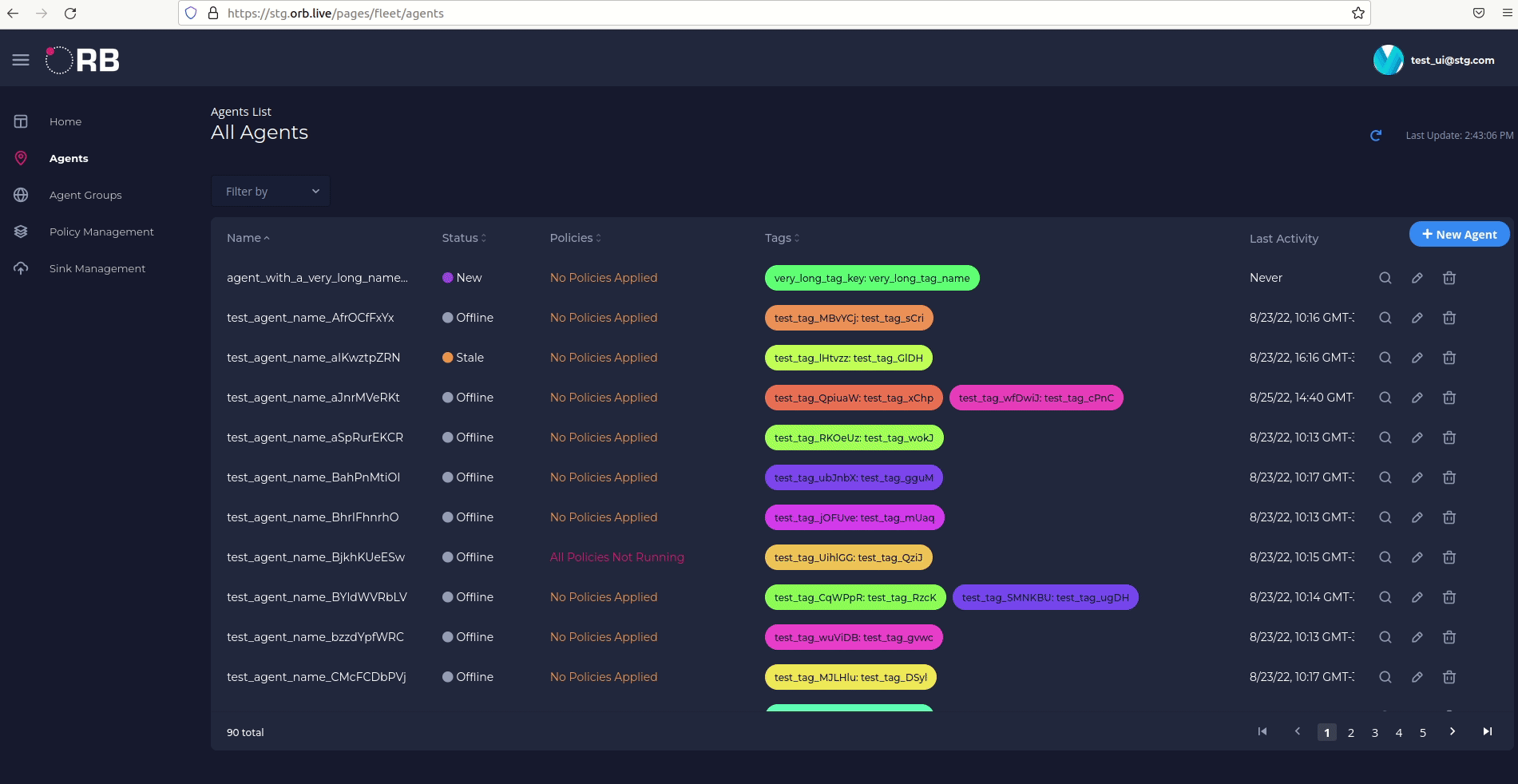The height and width of the screenshot is (784, 1518).
Task: Refresh the agents list
Action: (1375, 136)
